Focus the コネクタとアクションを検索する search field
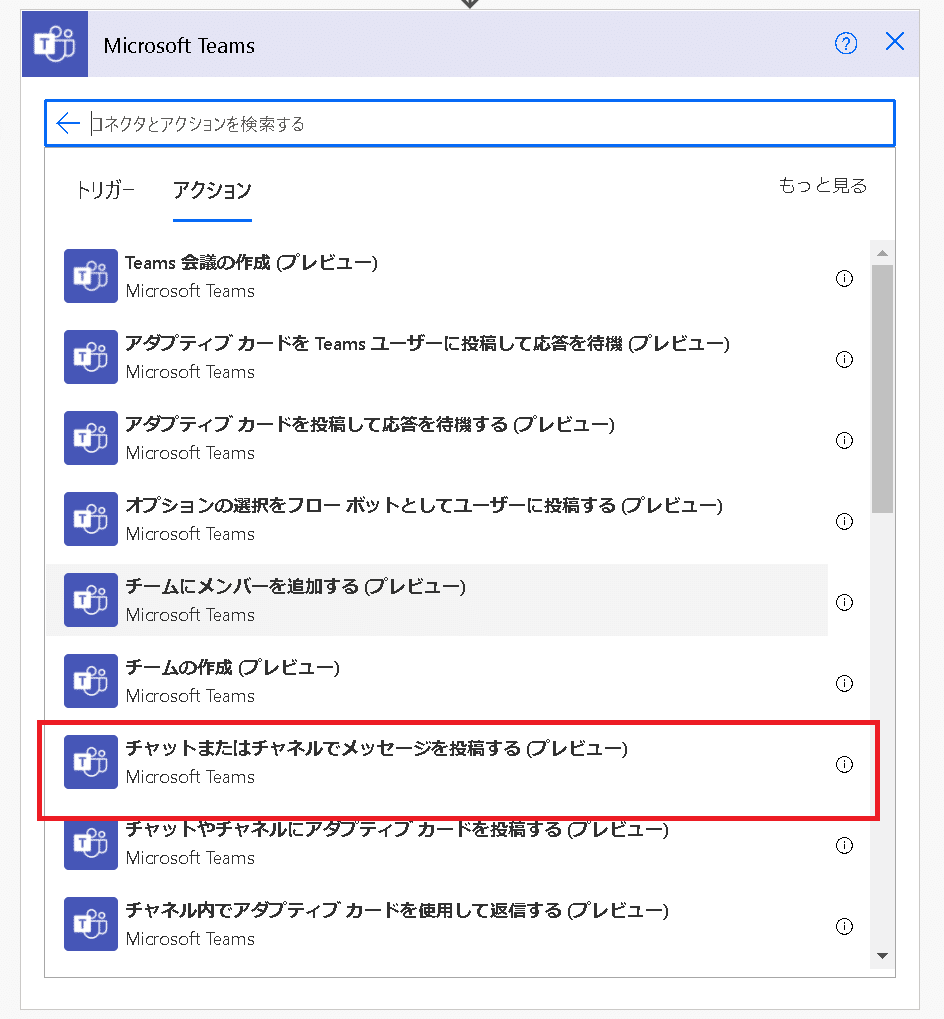This screenshot has height=1019, width=944. click(470, 123)
